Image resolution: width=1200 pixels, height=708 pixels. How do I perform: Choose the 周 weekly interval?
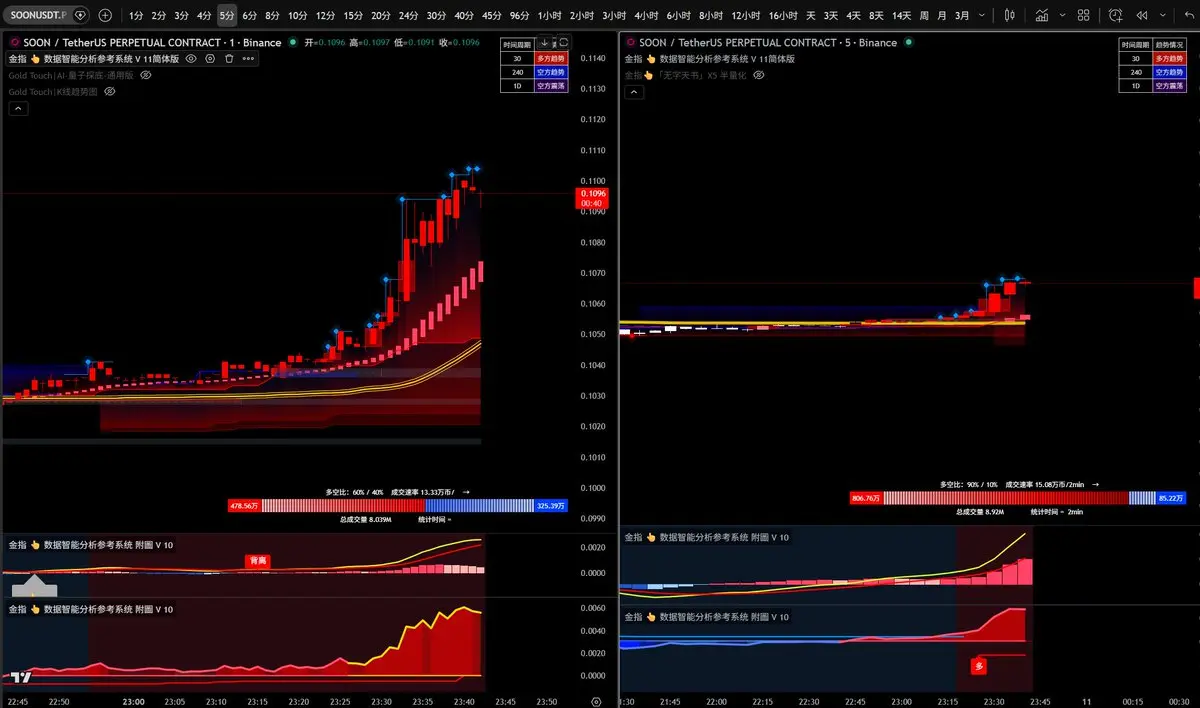pyautogui.click(x=924, y=15)
